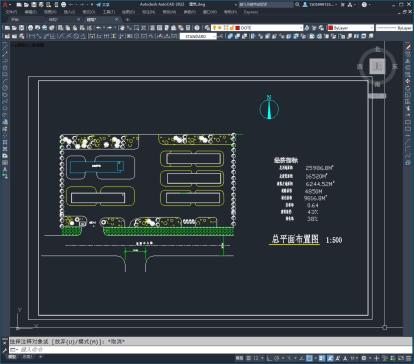
Task: Open the Express menu
Action: 251,12
